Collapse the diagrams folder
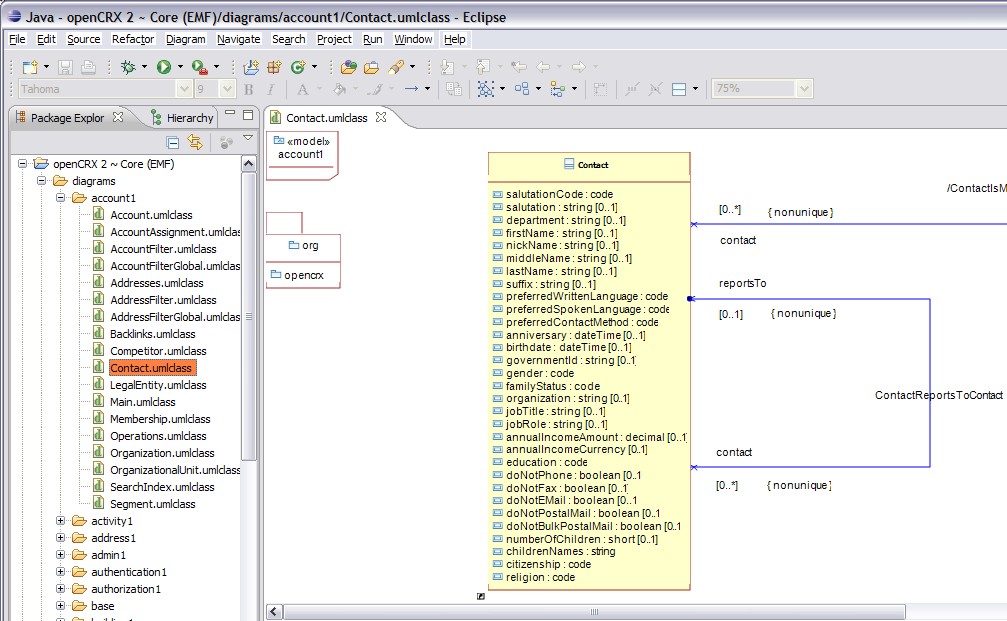The width and height of the screenshot is (1007, 621). pos(41,181)
